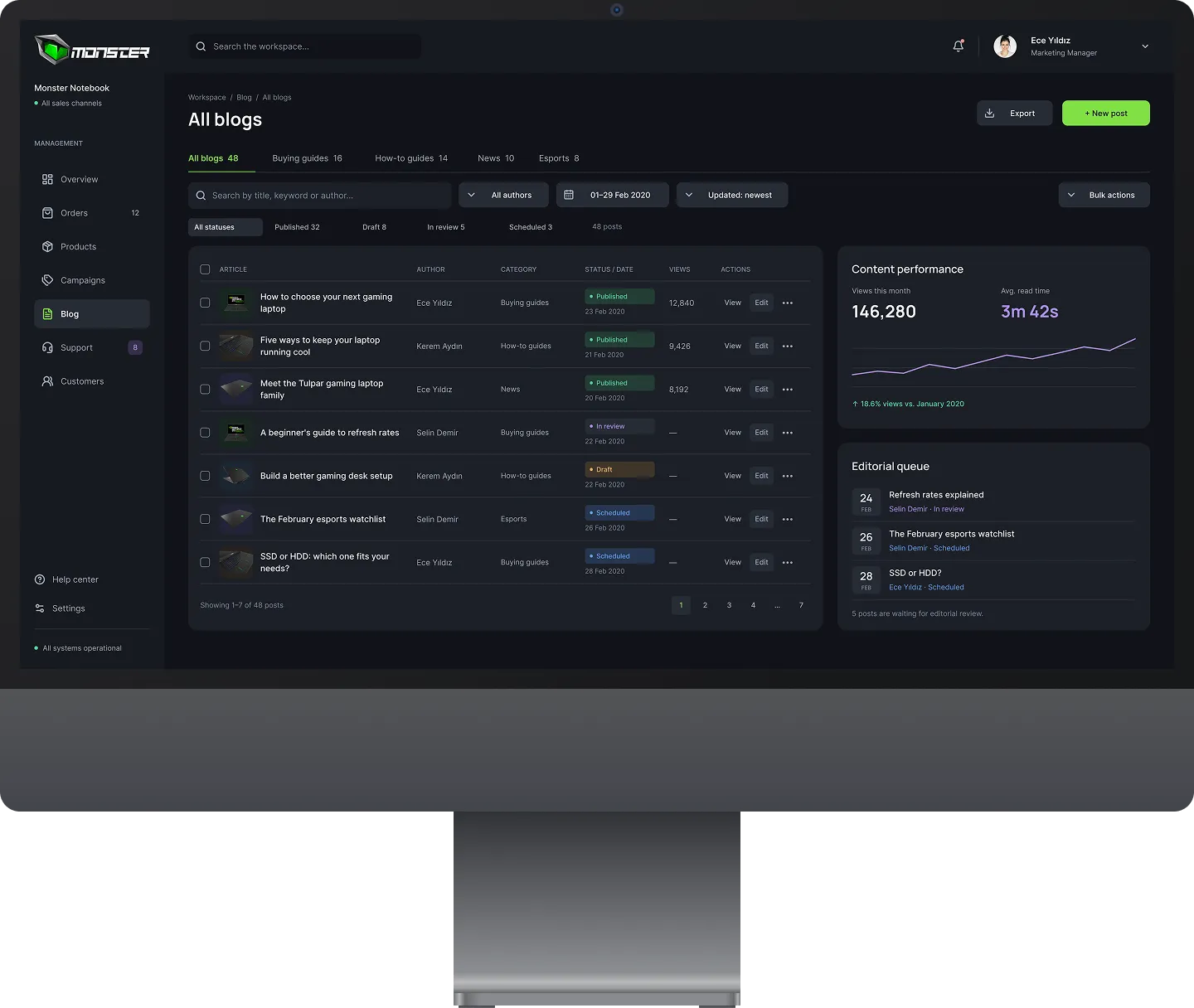Click the Overview sidebar icon

[x=47, y=179]
